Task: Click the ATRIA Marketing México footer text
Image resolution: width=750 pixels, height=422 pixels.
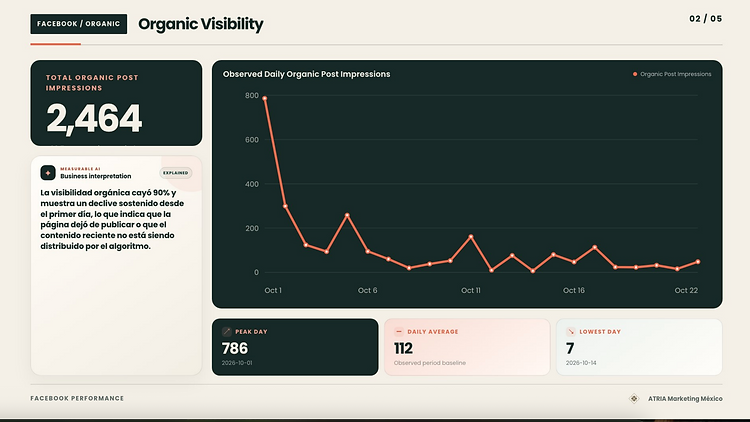Action: [x=685, y=399]
